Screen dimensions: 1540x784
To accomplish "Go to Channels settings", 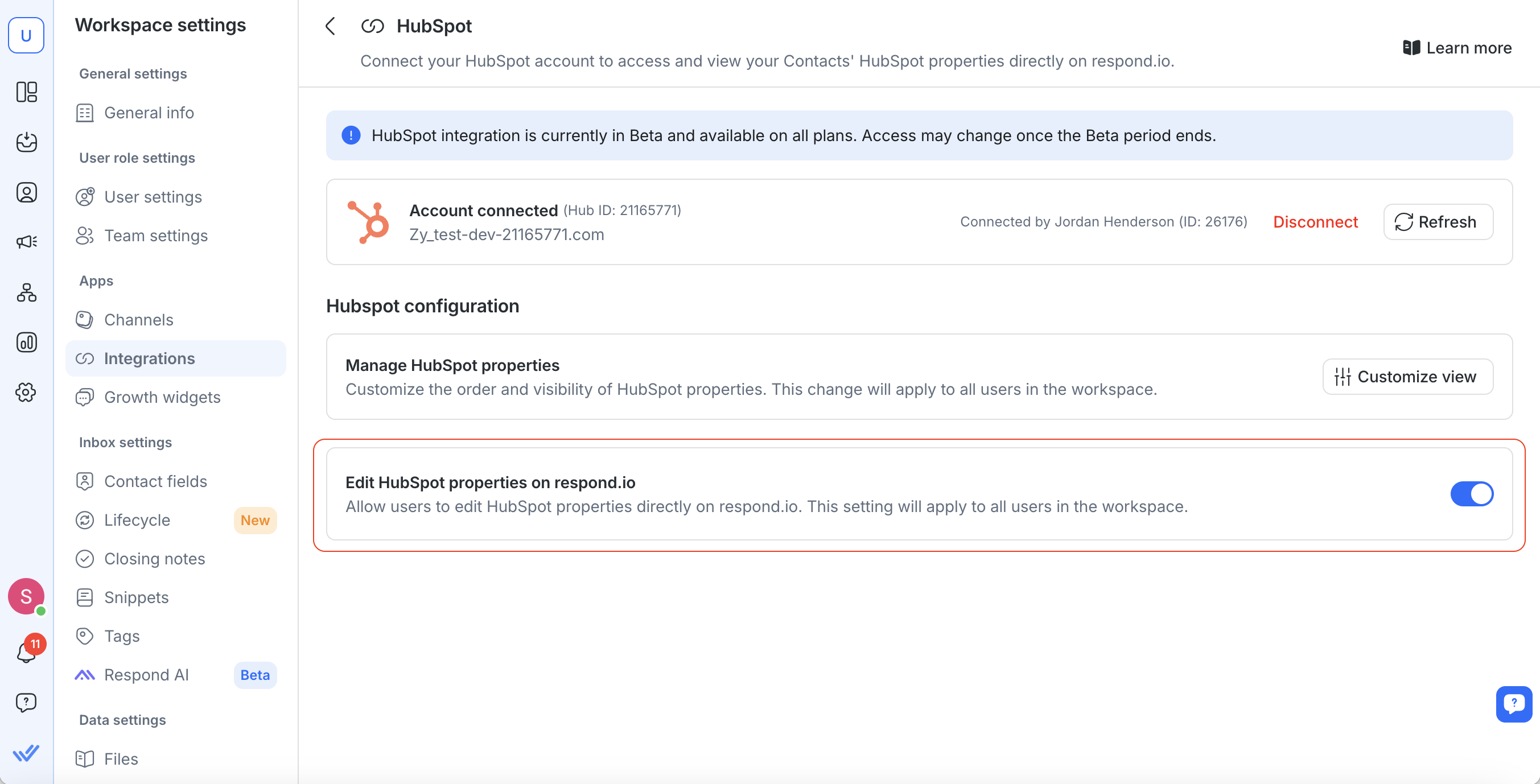I will pos(139,320).
